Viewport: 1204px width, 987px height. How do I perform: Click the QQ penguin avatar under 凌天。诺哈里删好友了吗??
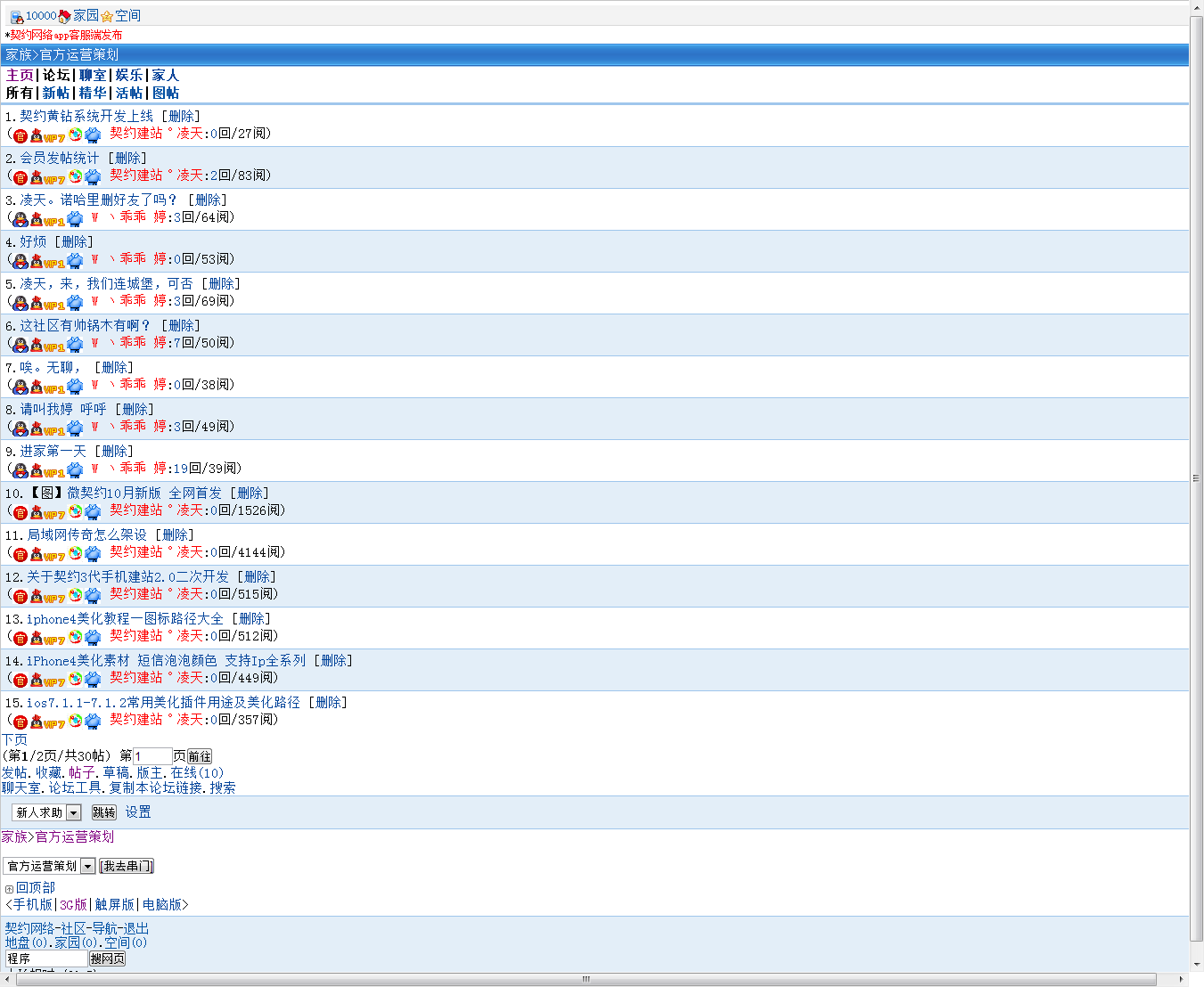(x=20, y=219)
